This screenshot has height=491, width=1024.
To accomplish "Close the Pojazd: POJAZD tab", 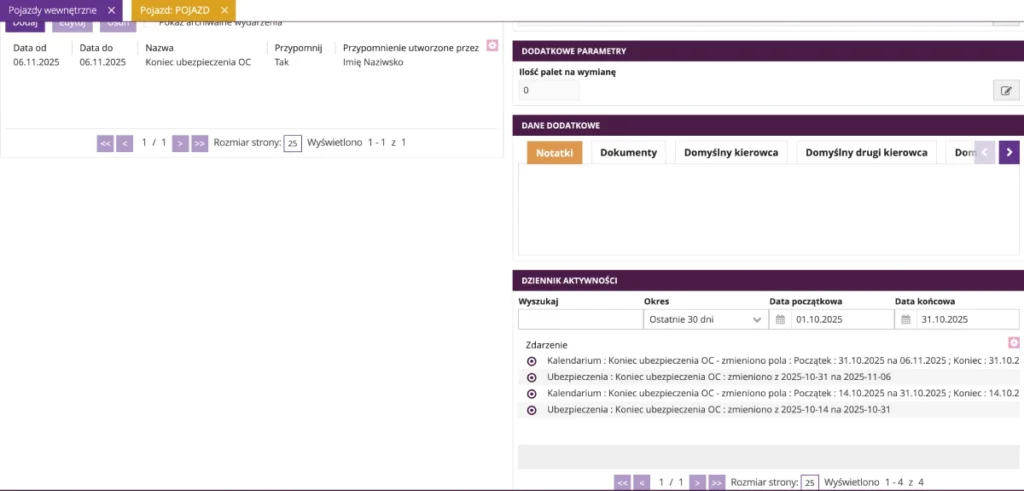I will [224, 10].
